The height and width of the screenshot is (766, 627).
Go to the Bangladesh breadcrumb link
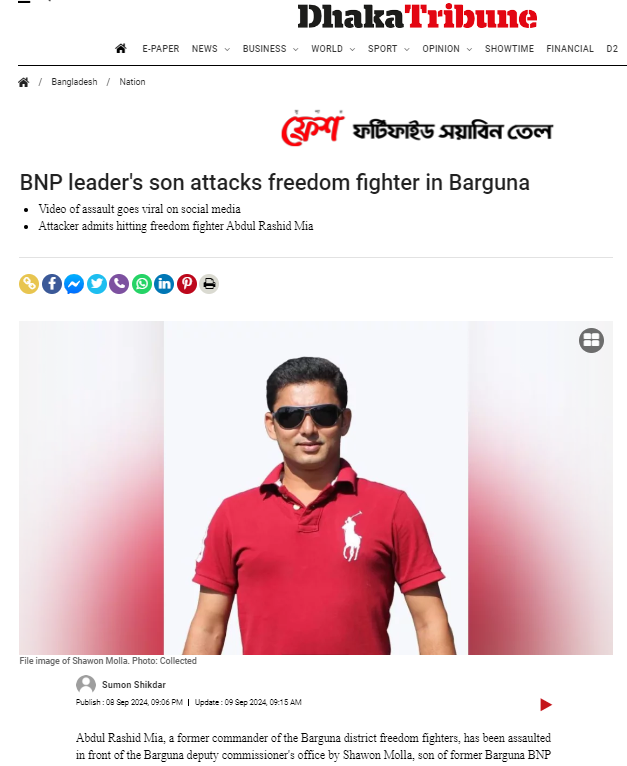[x=74, y=82]
